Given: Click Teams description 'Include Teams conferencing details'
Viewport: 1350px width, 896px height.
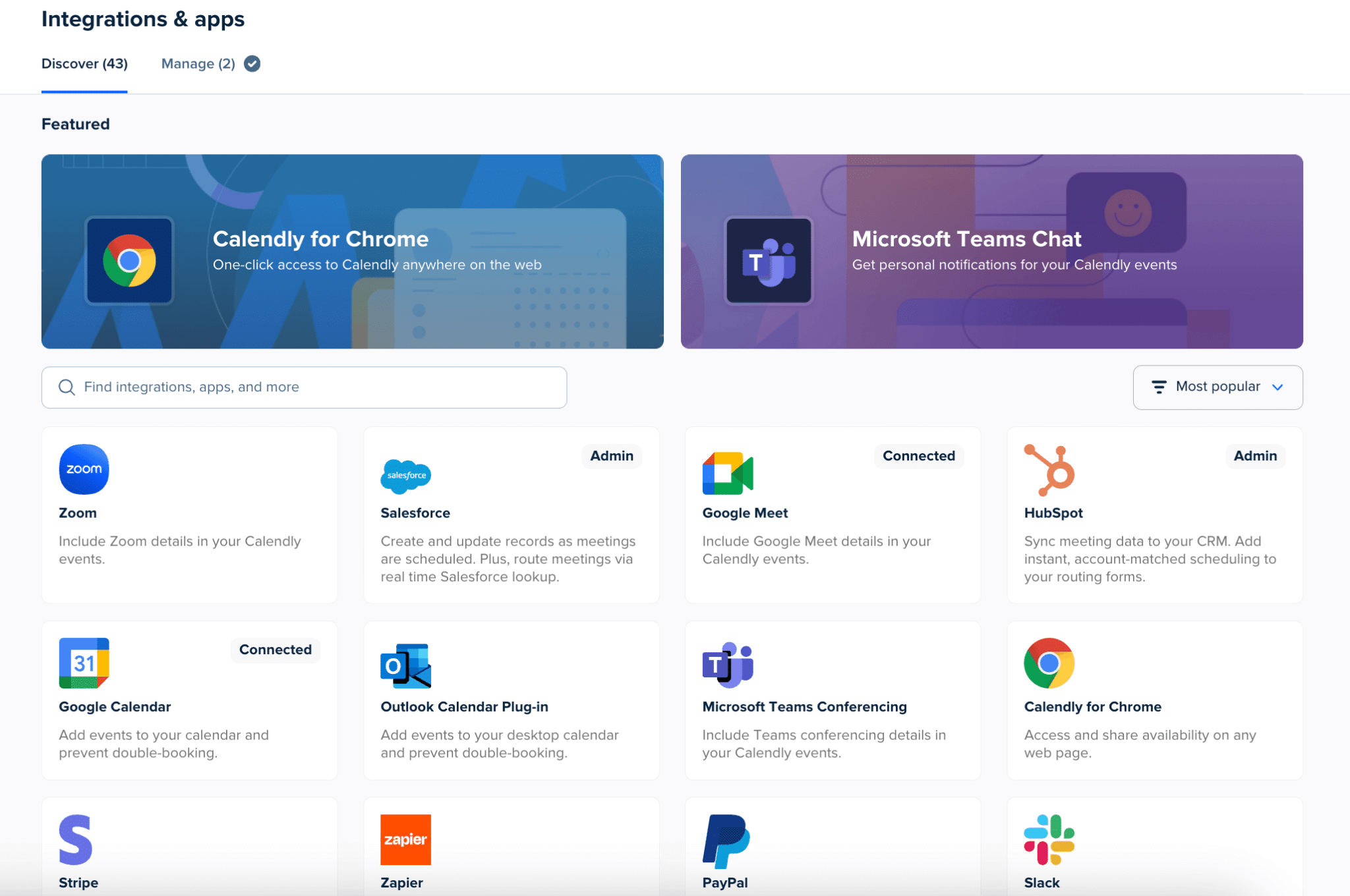Looking at the screenshot, I should coord(824,744).
